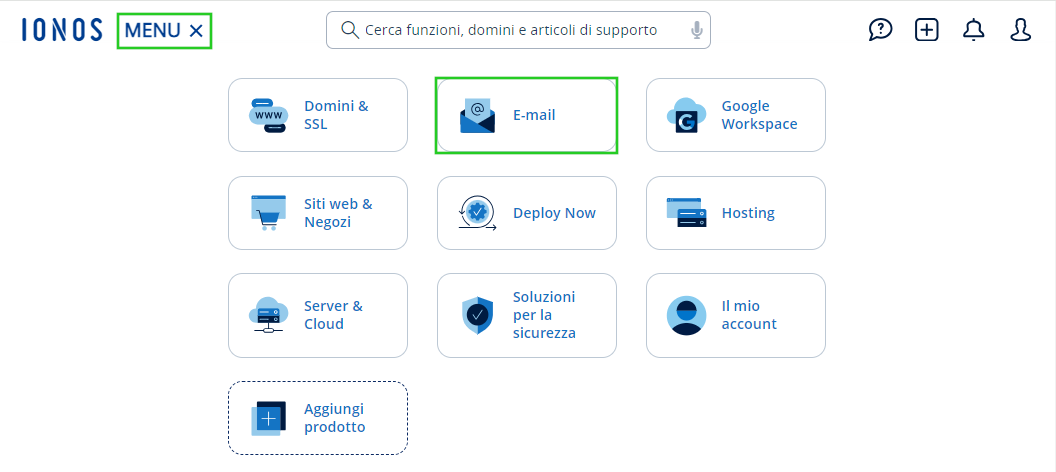The width and height of the screenshot is (1056, 472).
Task: Open the Deploy Now label
Action: 554,213
